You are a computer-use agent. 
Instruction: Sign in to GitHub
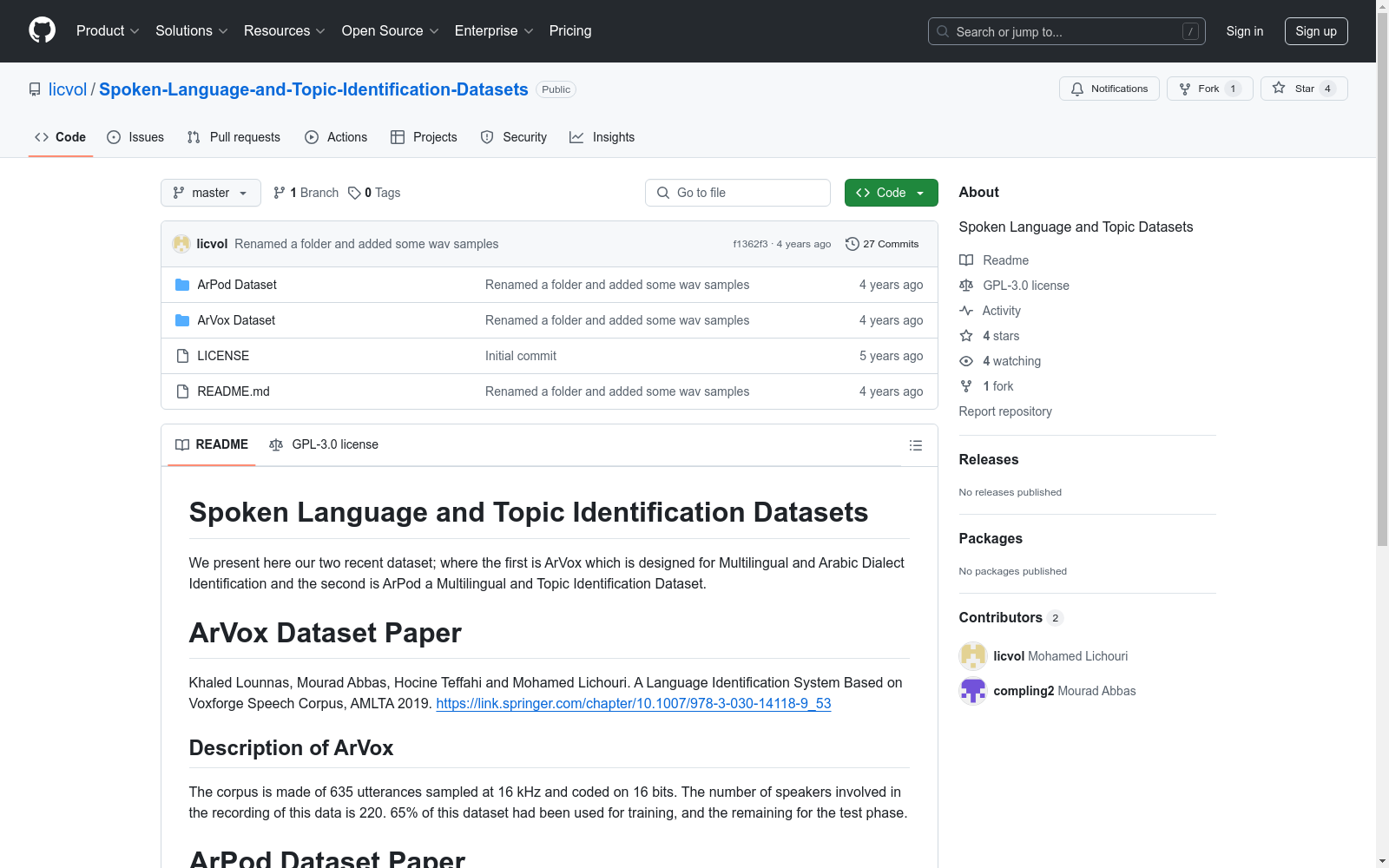point(1245,31)
